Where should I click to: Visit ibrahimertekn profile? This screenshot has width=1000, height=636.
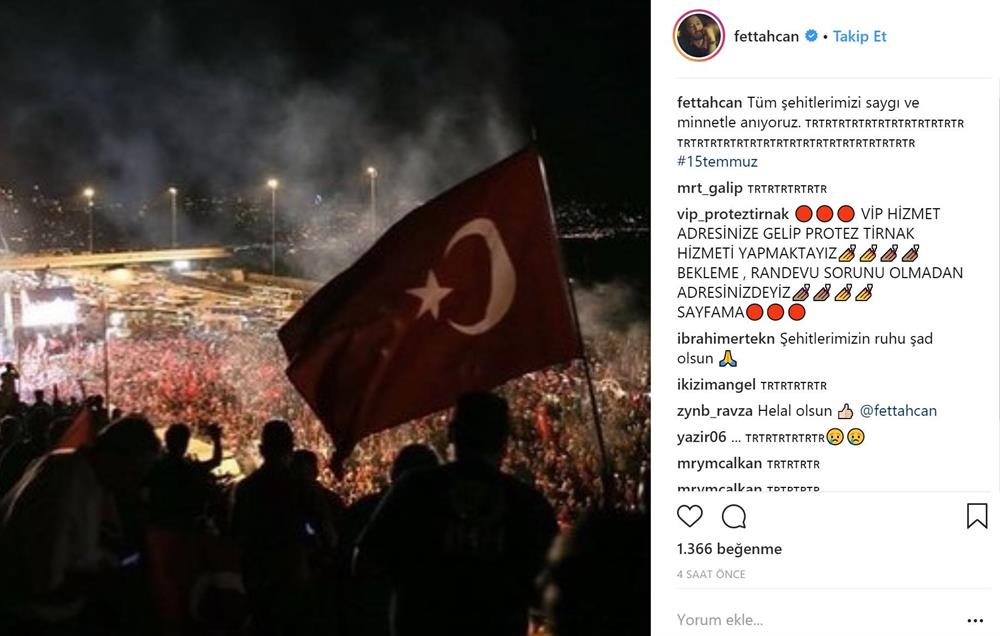[x=726, y=339]
